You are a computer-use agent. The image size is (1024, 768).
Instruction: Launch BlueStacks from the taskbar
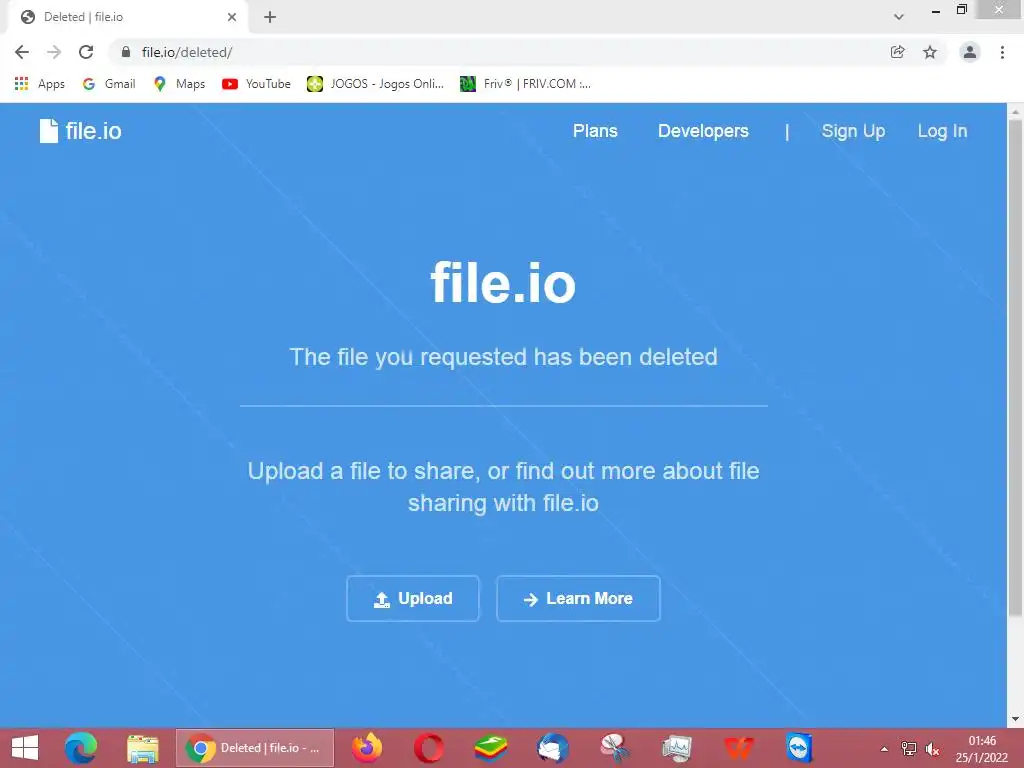[x=490, y=748]
